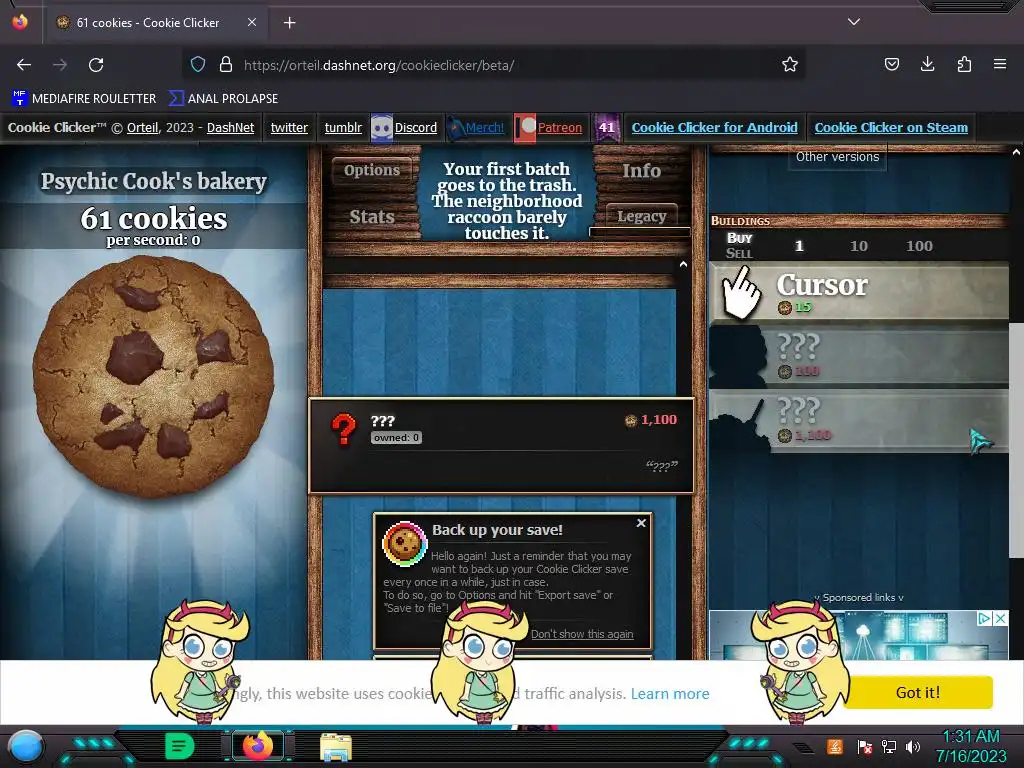This screenshot has height=768, width=1024.
Task: Click the purple 41 badge icon
Action: [x=607, y=127]
